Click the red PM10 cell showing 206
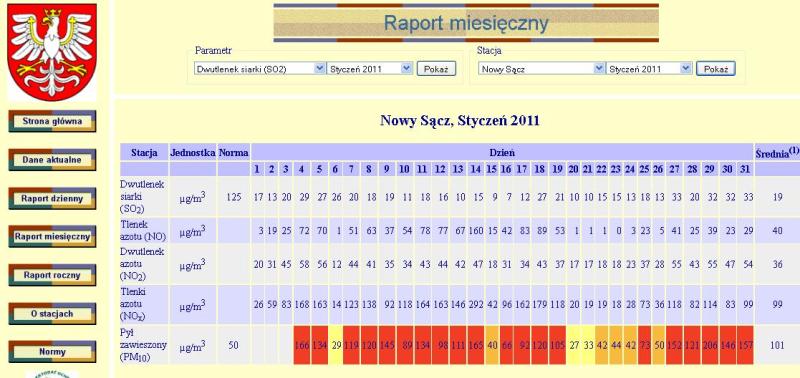 (x=710, y=345)
